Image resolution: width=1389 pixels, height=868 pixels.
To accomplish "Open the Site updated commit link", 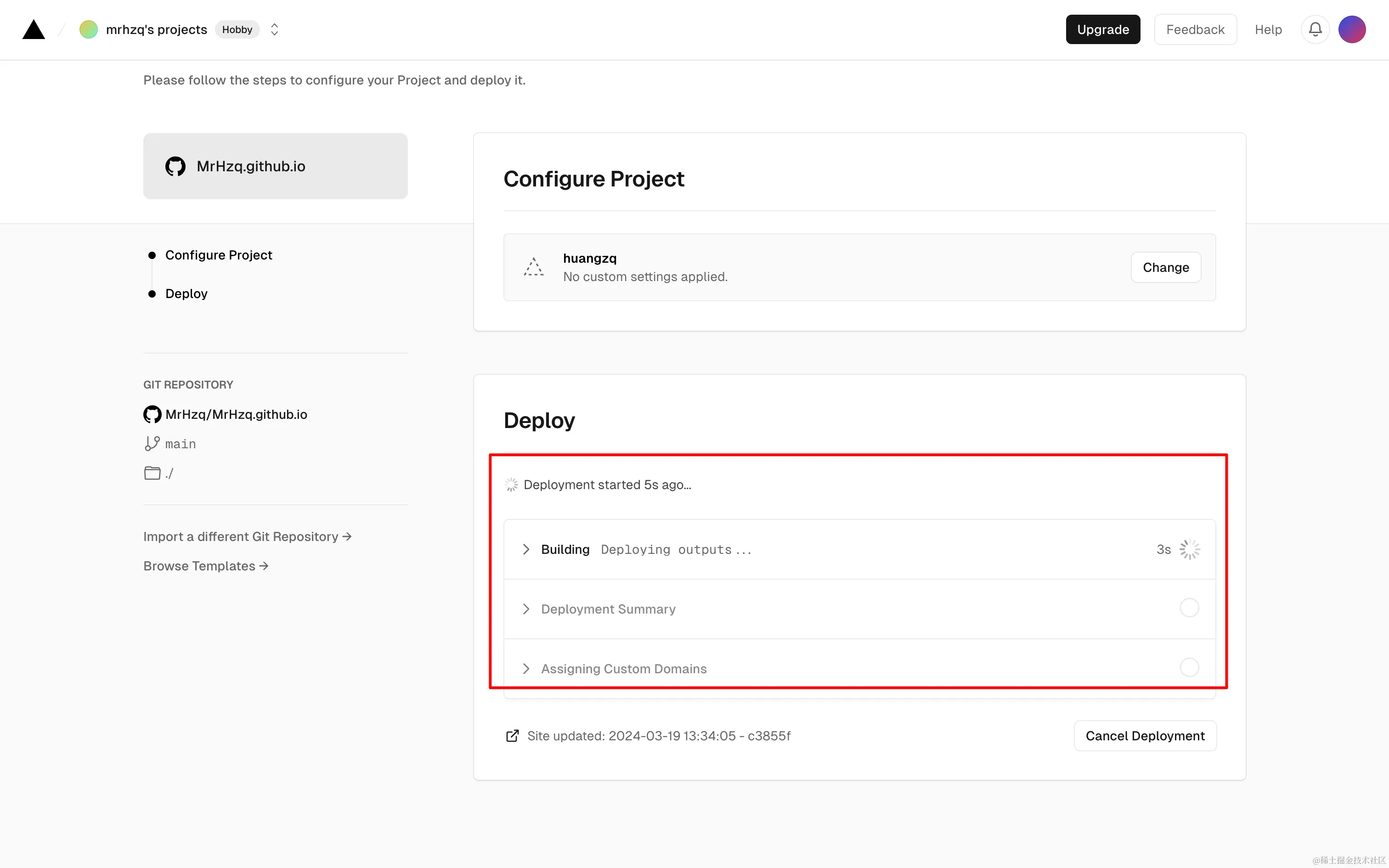I will tap(659, 736).
